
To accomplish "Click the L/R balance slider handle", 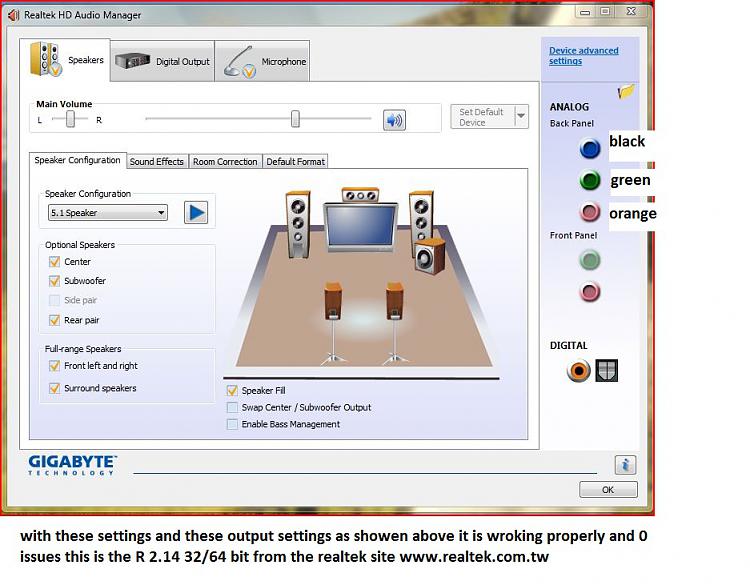I will tap(70, 119).
